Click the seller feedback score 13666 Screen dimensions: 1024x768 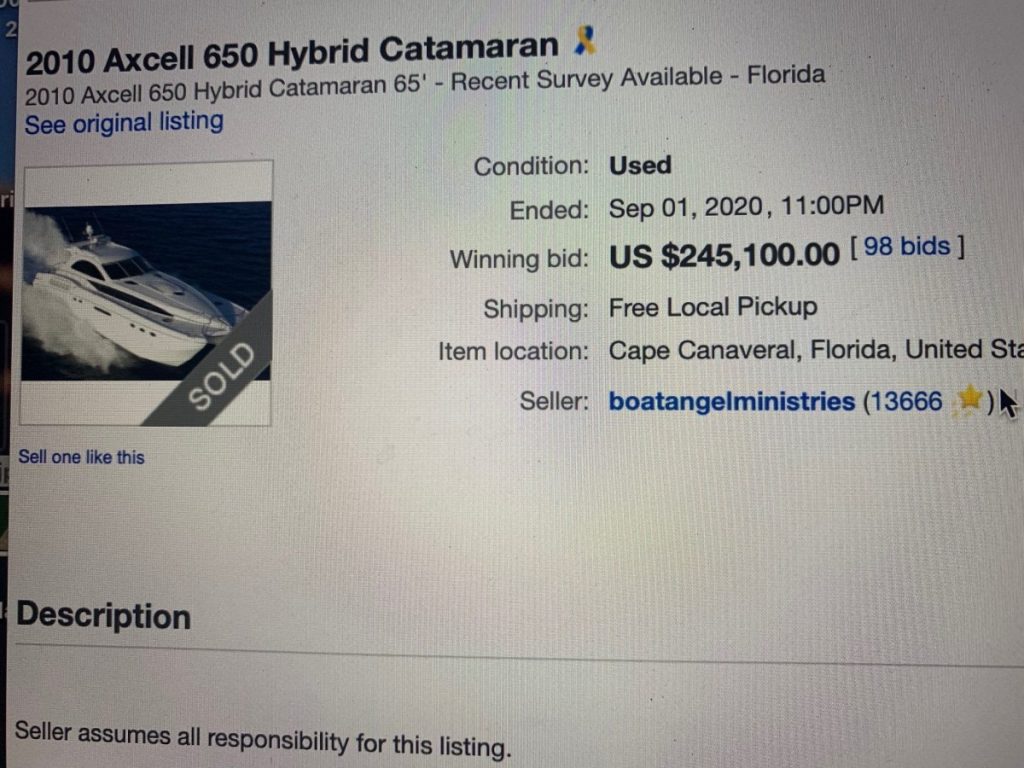click(x=904, y=402)
